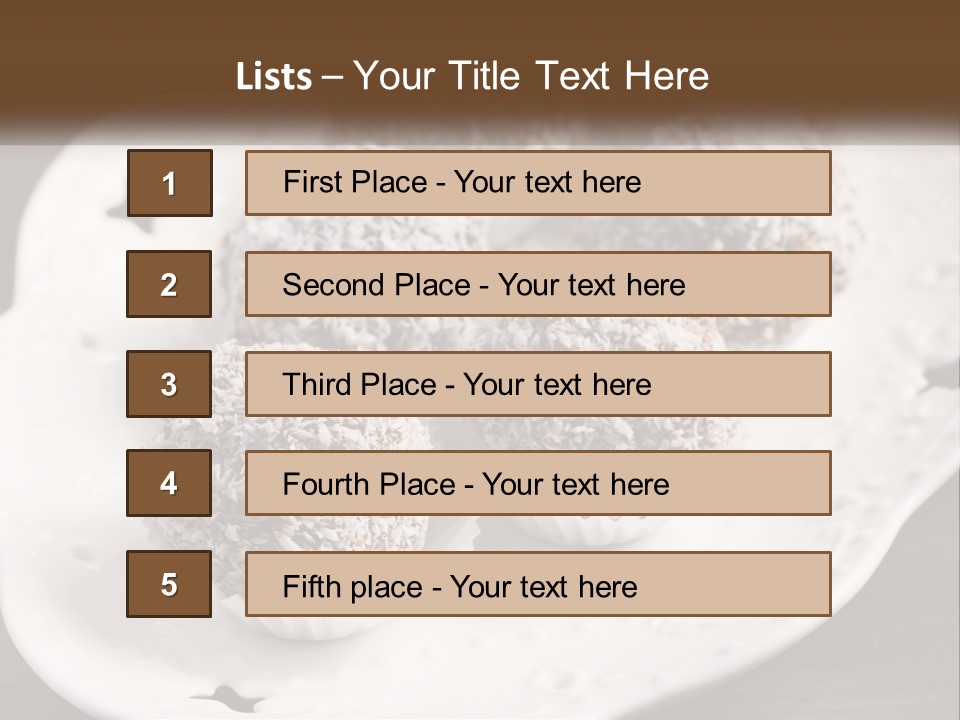Click the number 1 box
The width and height of the screenshot is (960, 720).
[x=170, y=183]
